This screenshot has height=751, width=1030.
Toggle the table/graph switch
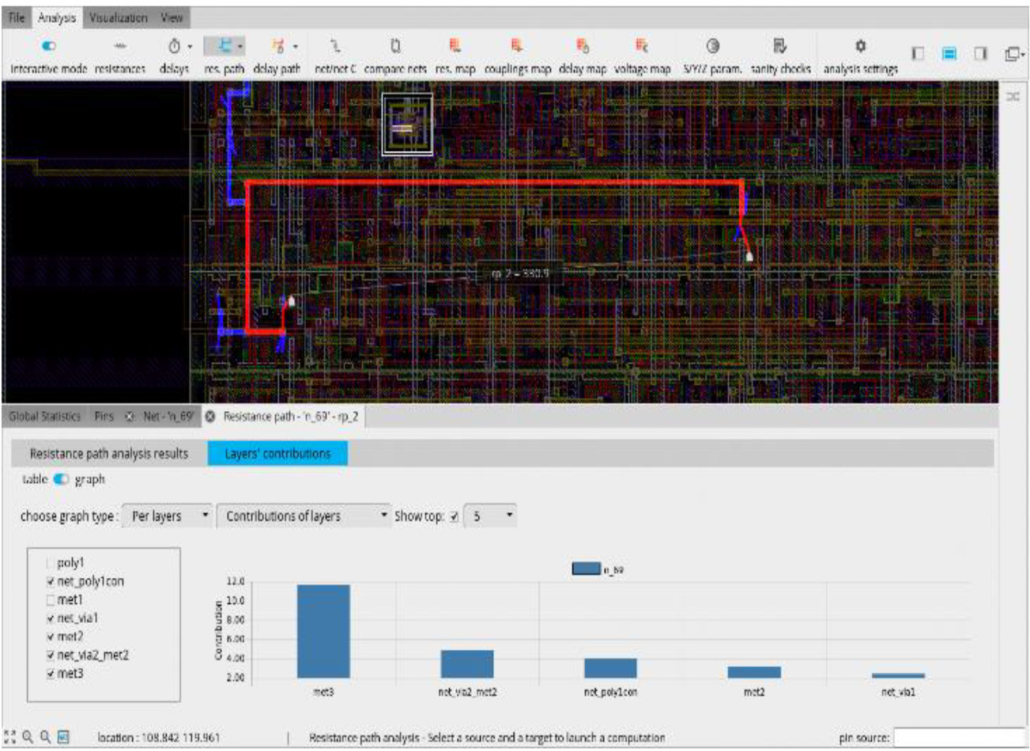pos(61,479)
